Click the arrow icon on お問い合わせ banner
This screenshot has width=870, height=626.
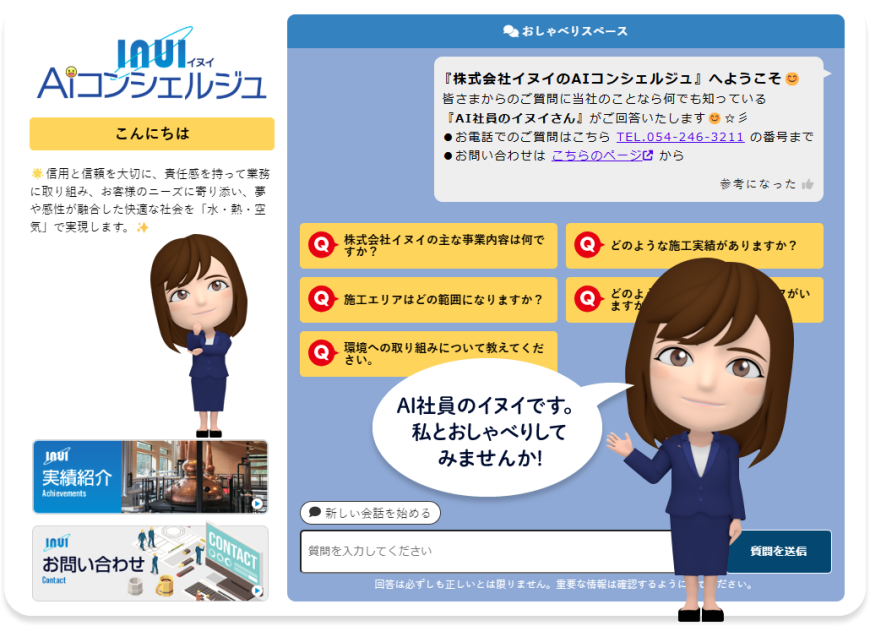(x=257, y=591)
